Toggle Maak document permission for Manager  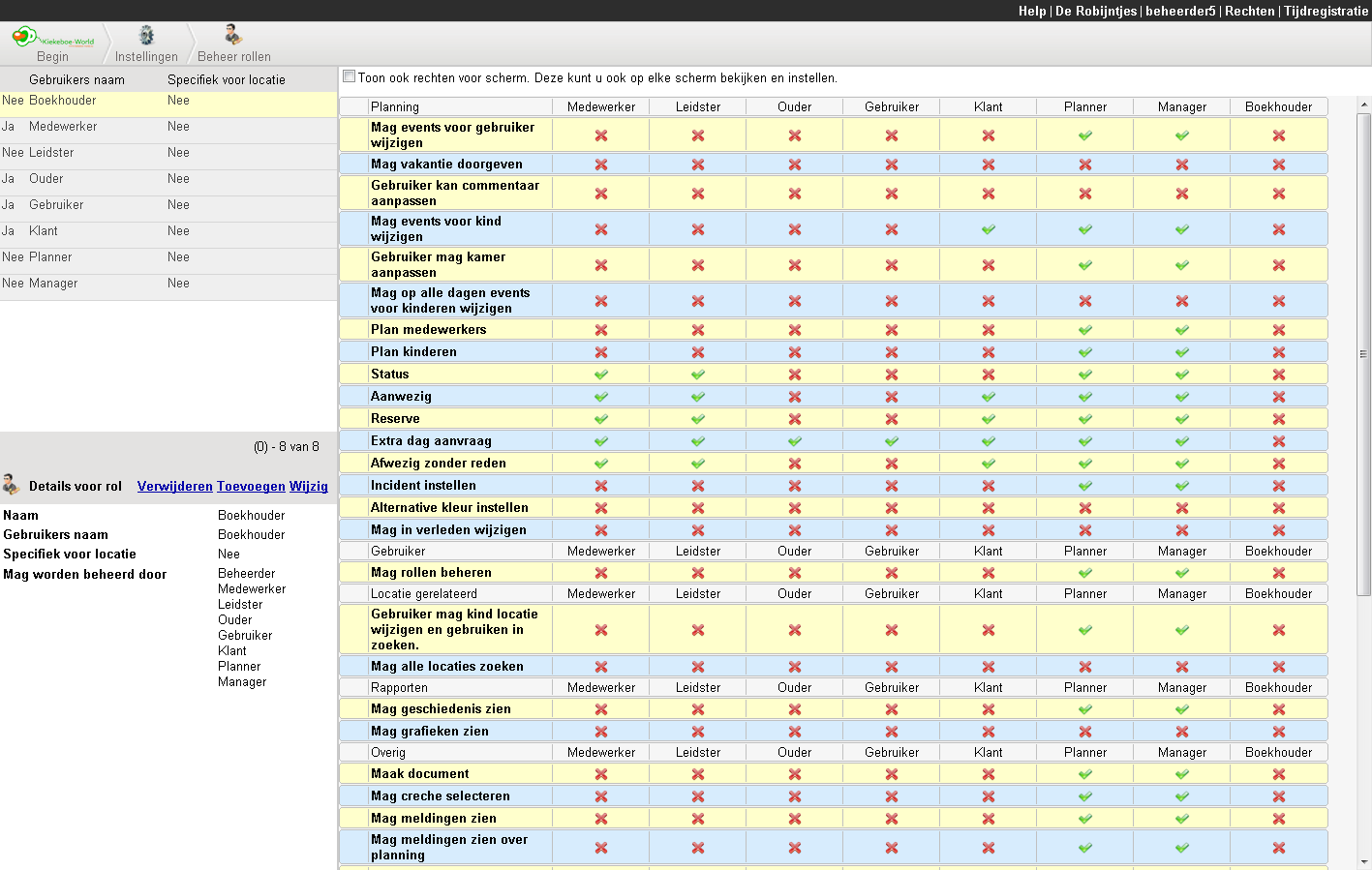coord(1182,774)
